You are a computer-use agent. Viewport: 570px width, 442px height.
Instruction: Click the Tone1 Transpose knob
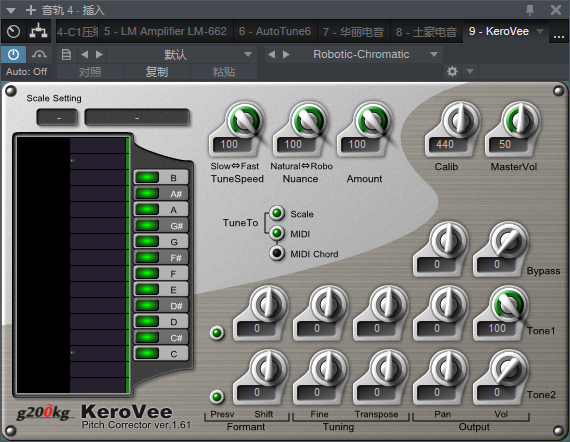coord(389,304)
